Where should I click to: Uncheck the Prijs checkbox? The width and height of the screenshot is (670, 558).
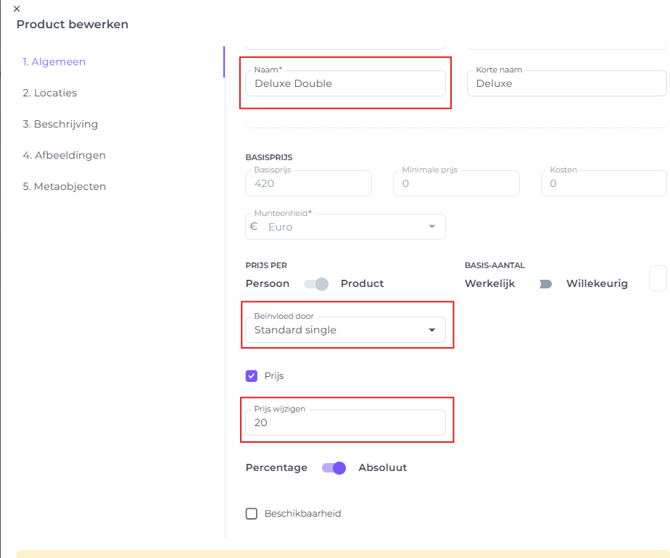pos(252,376)
